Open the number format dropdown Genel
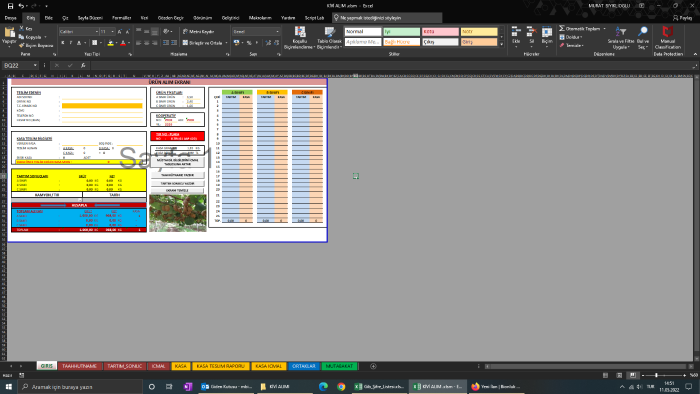This screenshot has height=394, width=700. (277, 32)
